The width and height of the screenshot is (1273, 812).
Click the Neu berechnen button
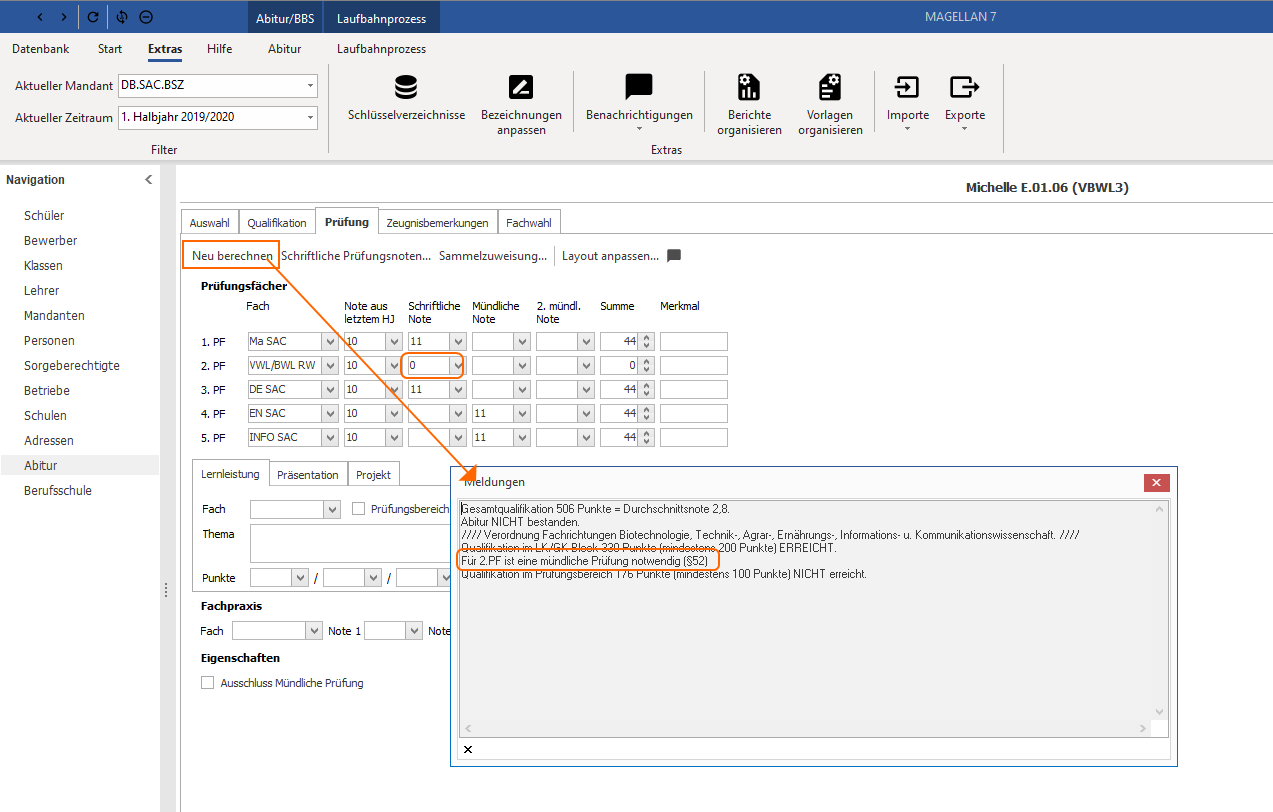[232, 256]
